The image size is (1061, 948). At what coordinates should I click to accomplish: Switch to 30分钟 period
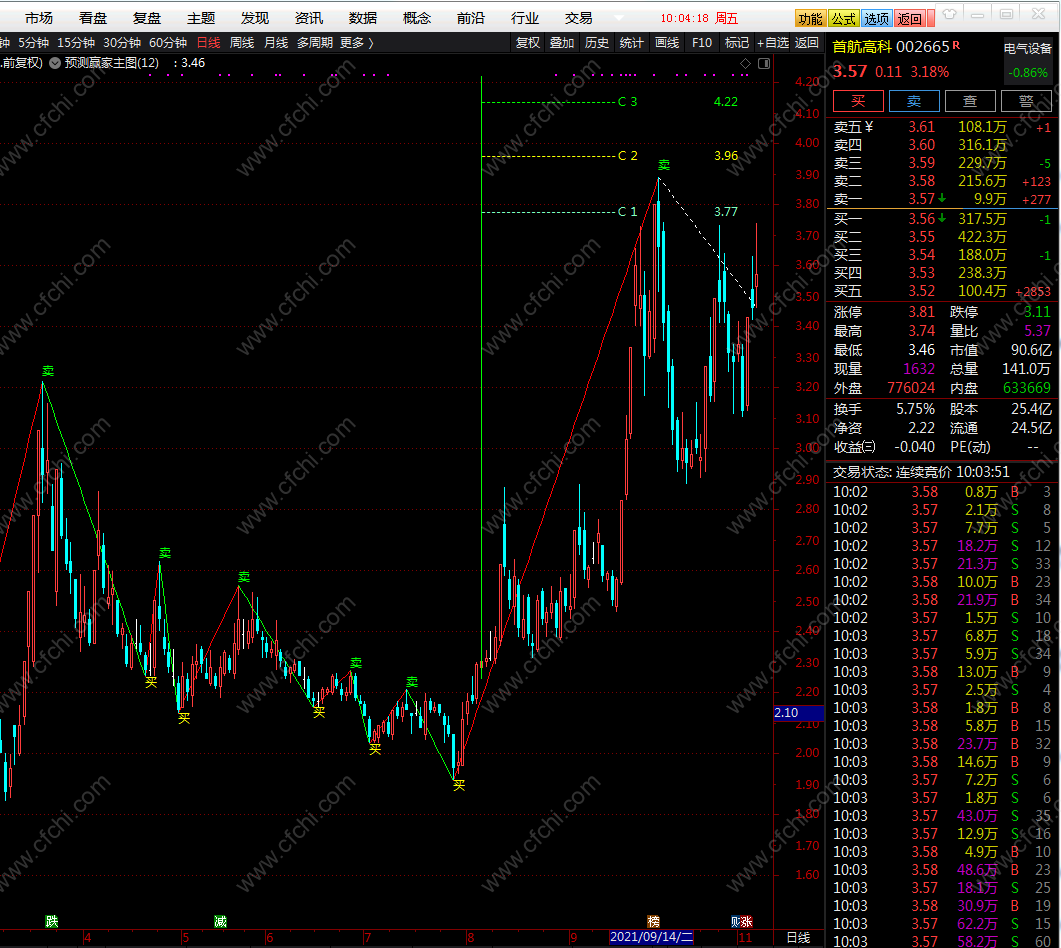[122, 43]
